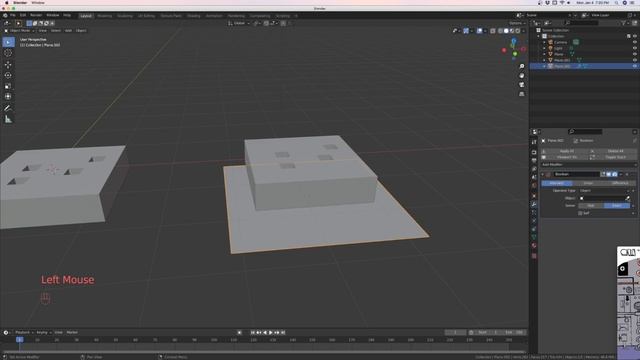The height and width of the screenshot is (360, 640).
Task: Open Keying dropdown in timeline
Action: (43, 333)
